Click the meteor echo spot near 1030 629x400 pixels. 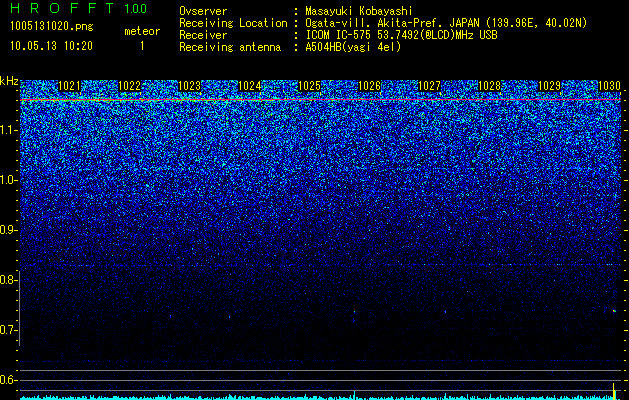pyautogui.click(x=614, y=311)
